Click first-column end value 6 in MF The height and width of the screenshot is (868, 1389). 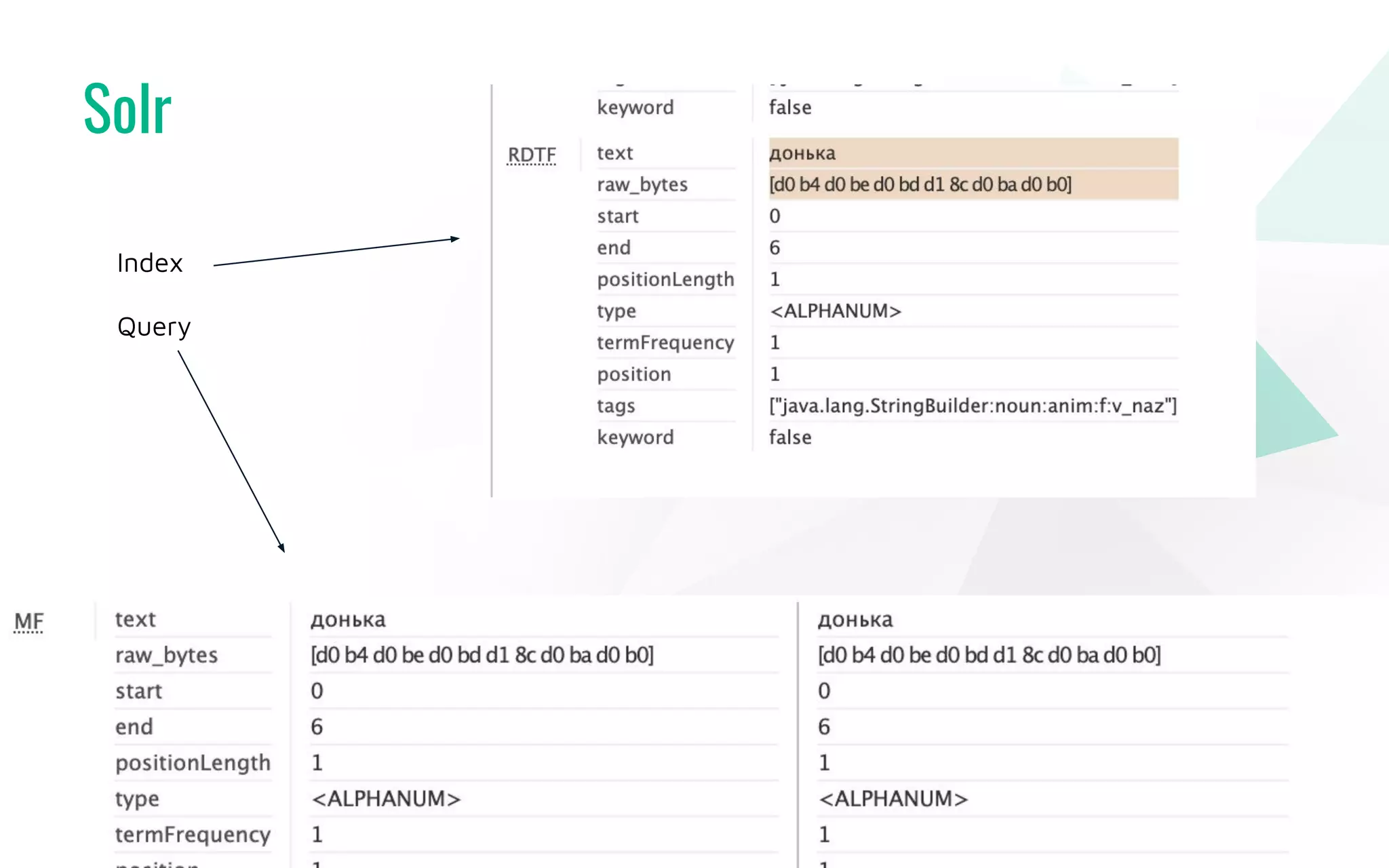[317, 727]
